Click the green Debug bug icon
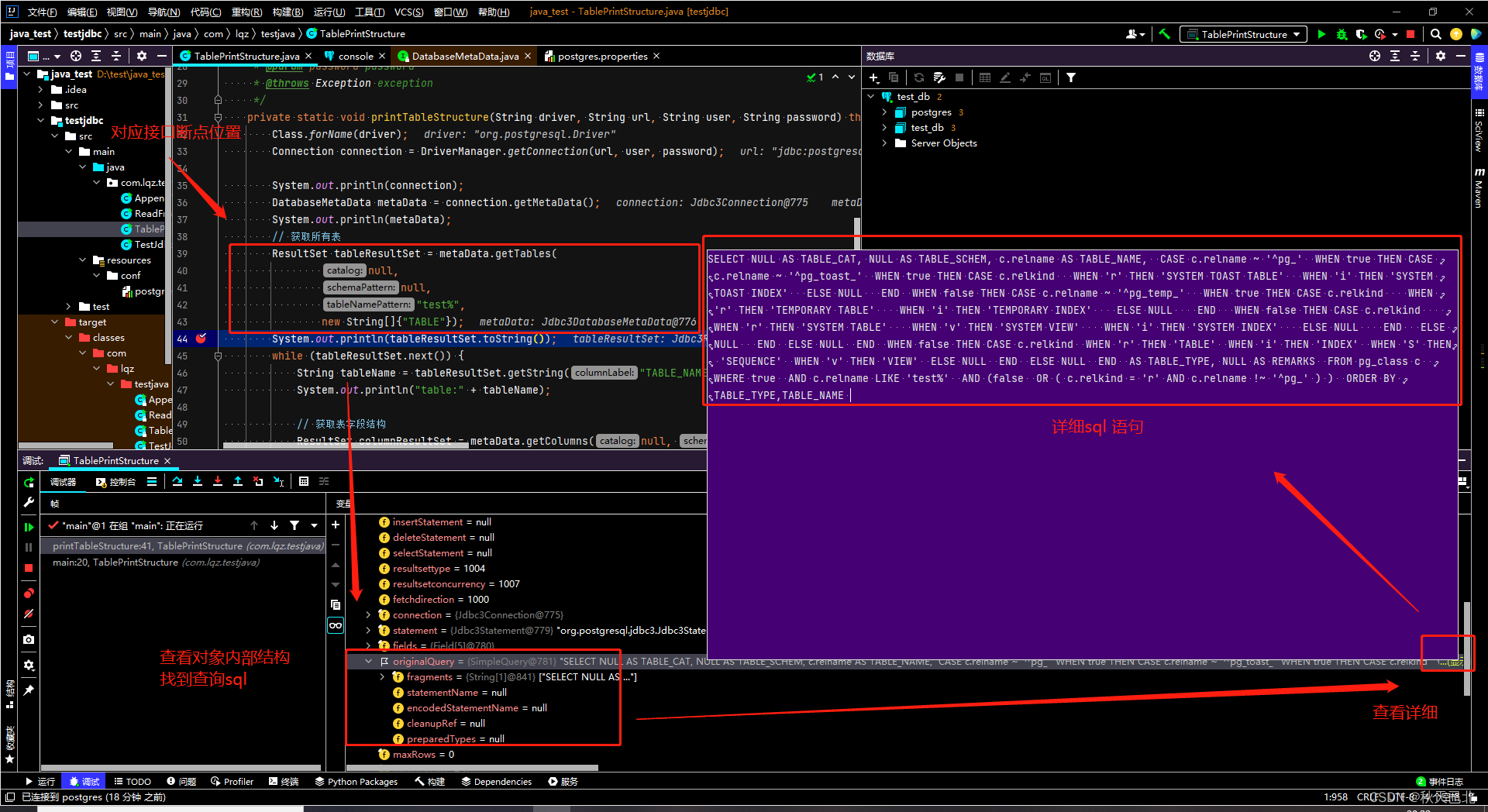The width and height of the screenshot is (1488, 812). 1342,34
